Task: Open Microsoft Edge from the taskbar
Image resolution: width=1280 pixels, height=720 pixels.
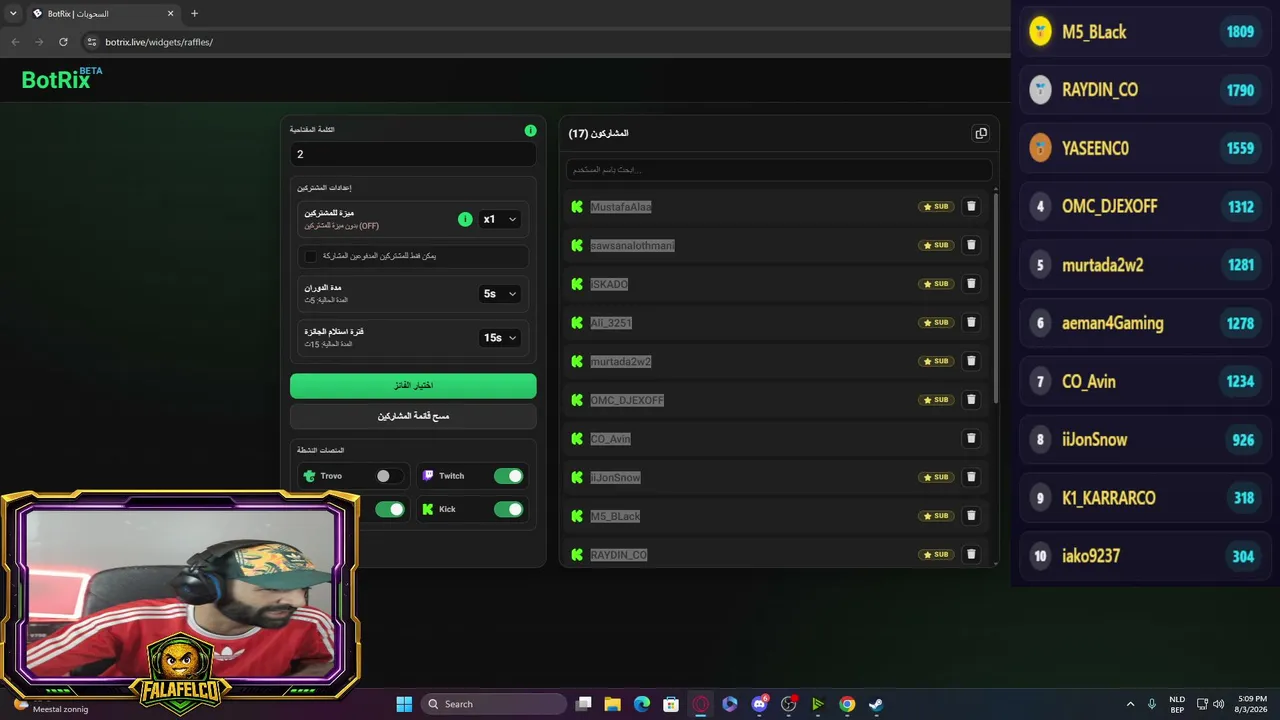Action: (x=642, y=704)
